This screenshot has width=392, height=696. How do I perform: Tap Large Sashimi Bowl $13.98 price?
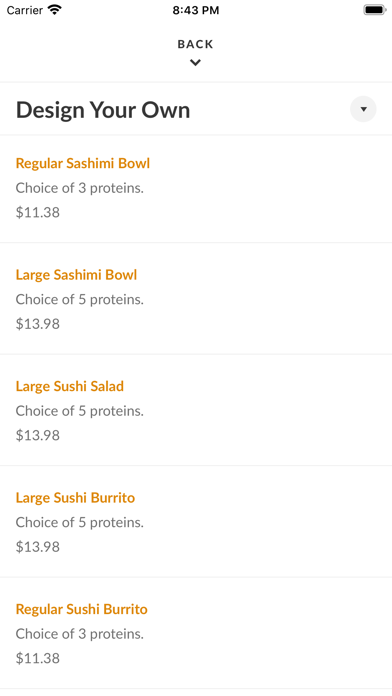click(38, 324)
